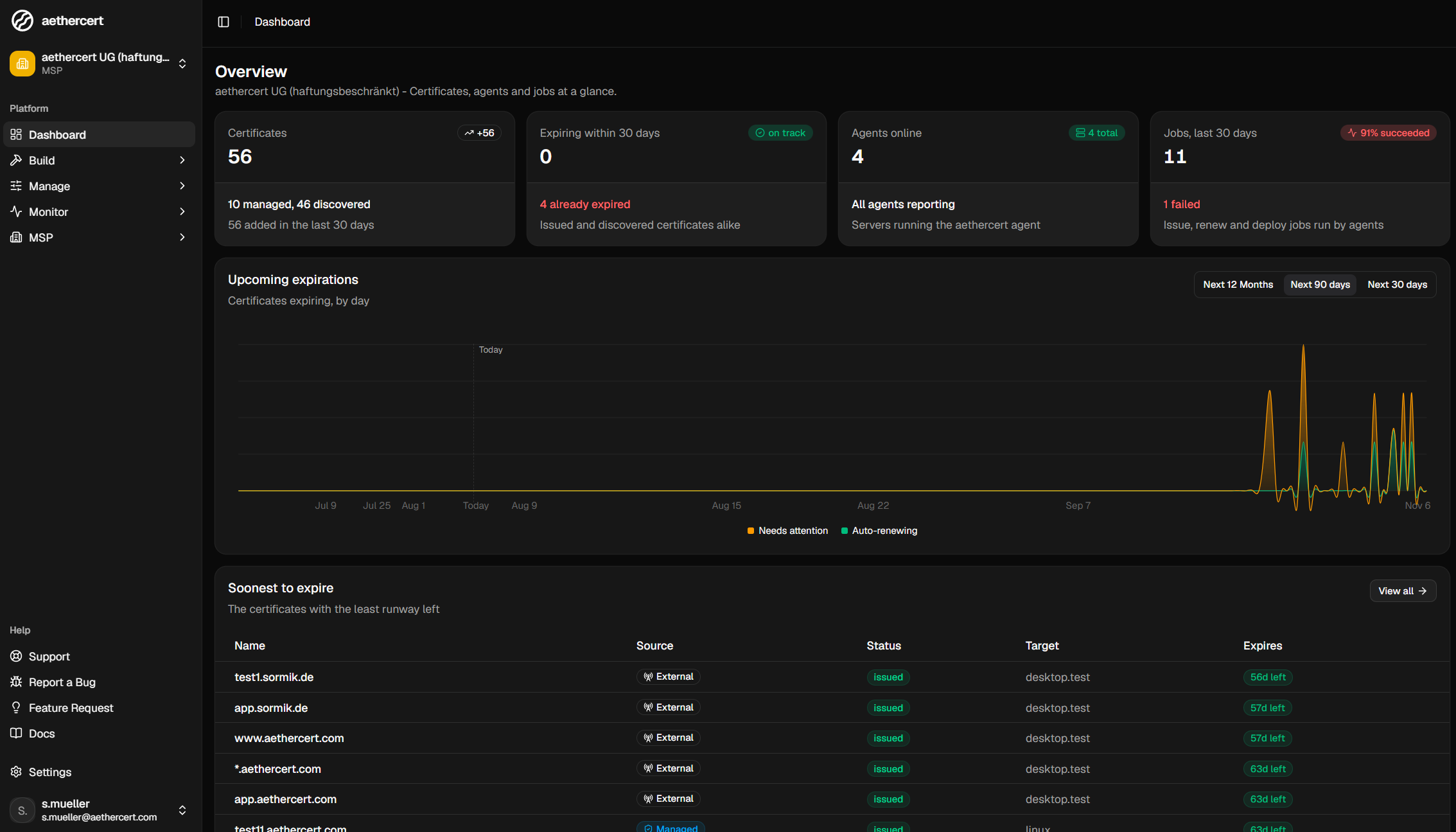The width and height of the screenshot is (1456, 832).
Task: Click s.mueller@aethercert.com email text
Action: click(x=99, y=817)
